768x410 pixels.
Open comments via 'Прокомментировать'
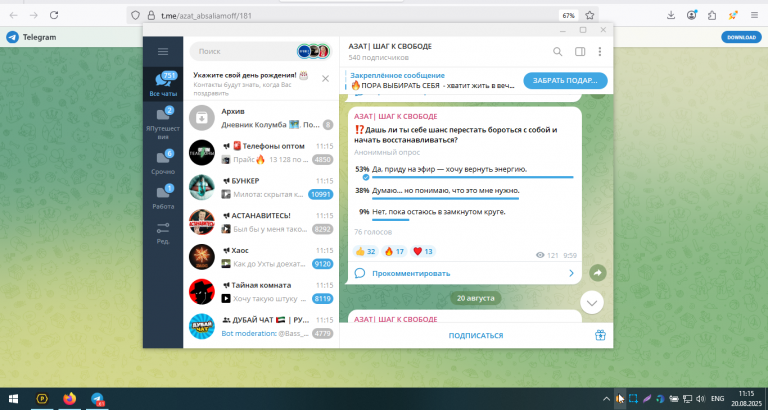click(464, 273)
